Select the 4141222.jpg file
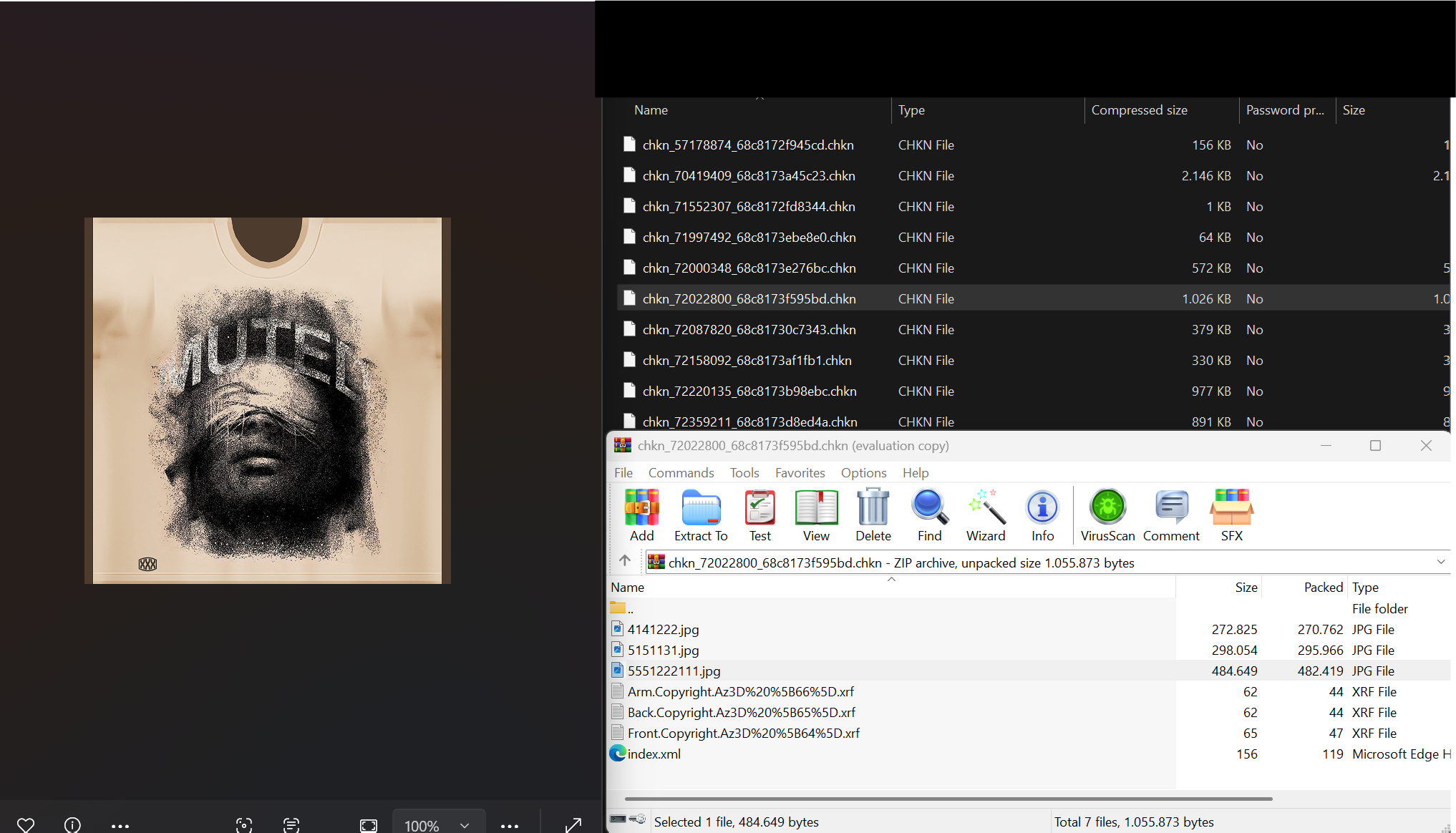This screenshot has width=1456, height=833. pyautogui.click(x=663, y=630)
